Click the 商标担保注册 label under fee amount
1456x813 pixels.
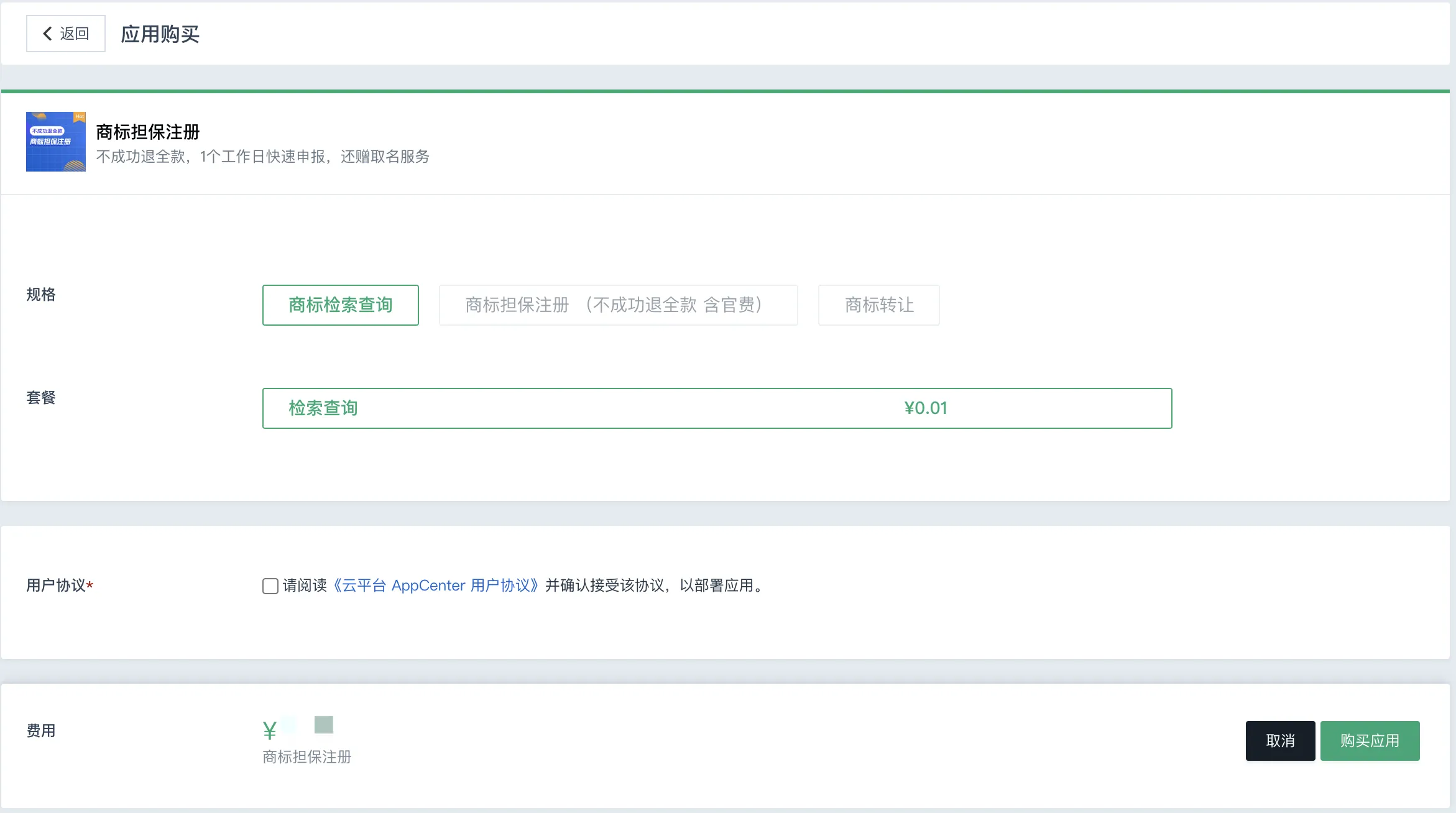pyautogui.click(x=306, y=757)
